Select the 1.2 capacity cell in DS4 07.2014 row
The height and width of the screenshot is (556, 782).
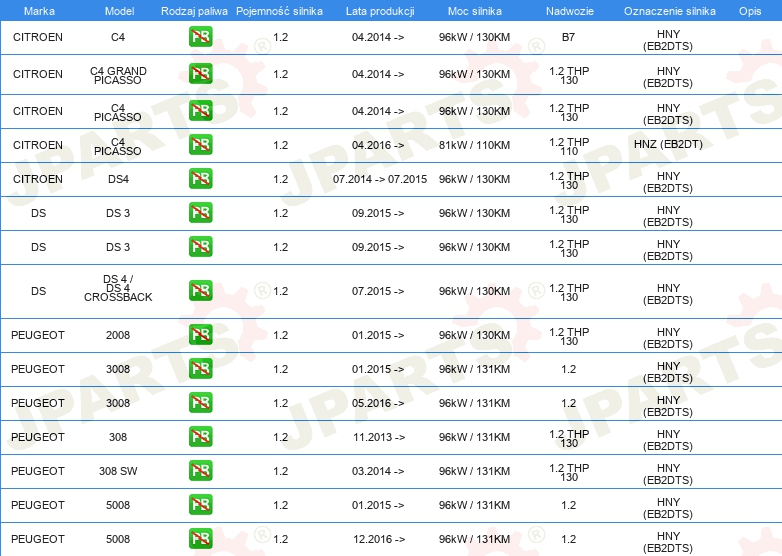click(x=280, y=179)
